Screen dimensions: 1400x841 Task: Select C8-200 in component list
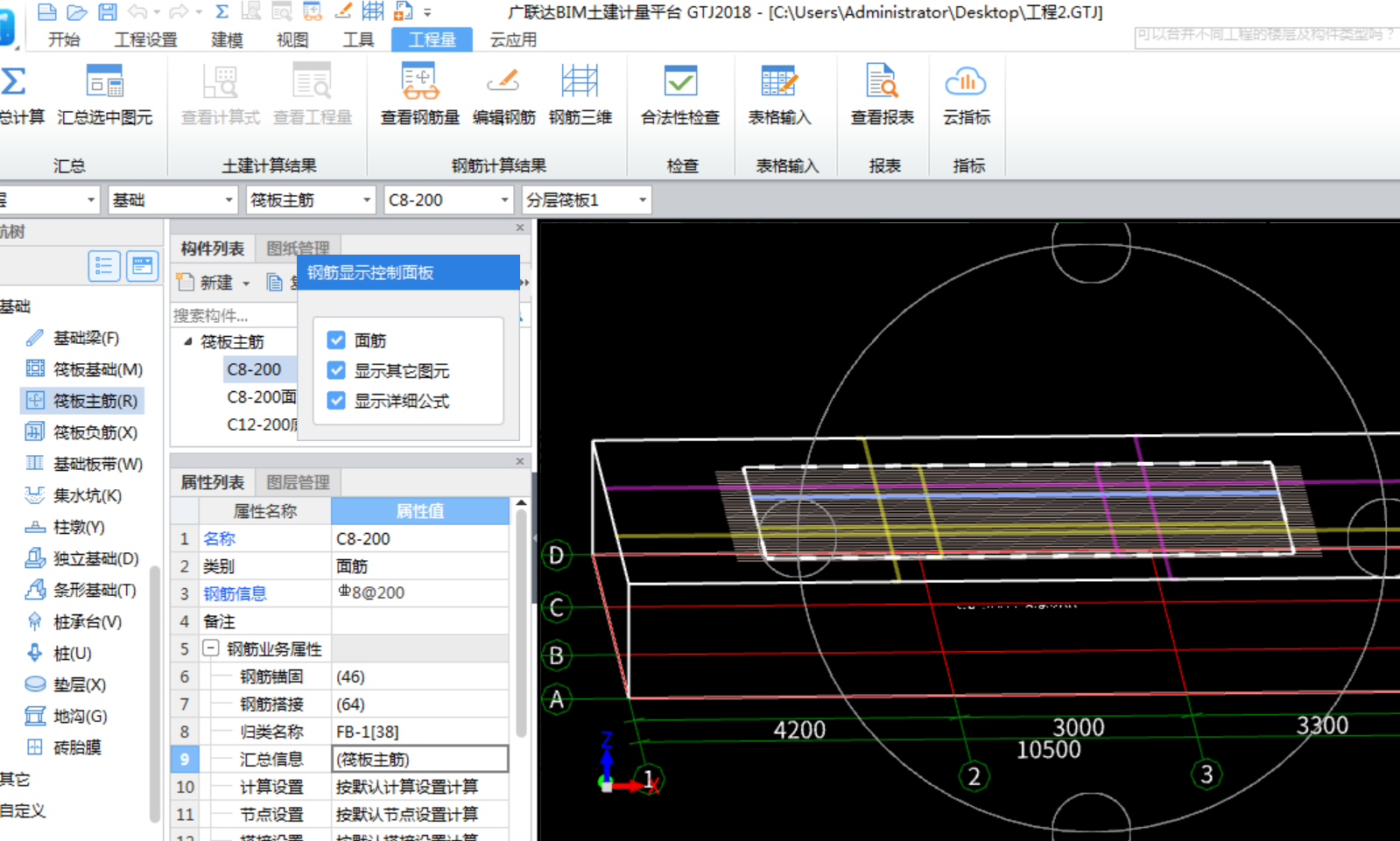pos(254,369)
